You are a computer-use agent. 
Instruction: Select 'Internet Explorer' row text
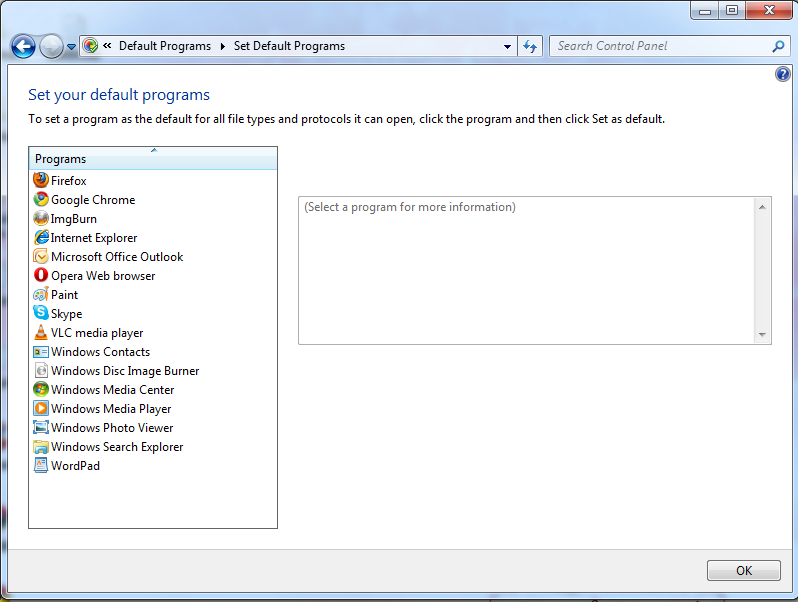pos(94,238)
